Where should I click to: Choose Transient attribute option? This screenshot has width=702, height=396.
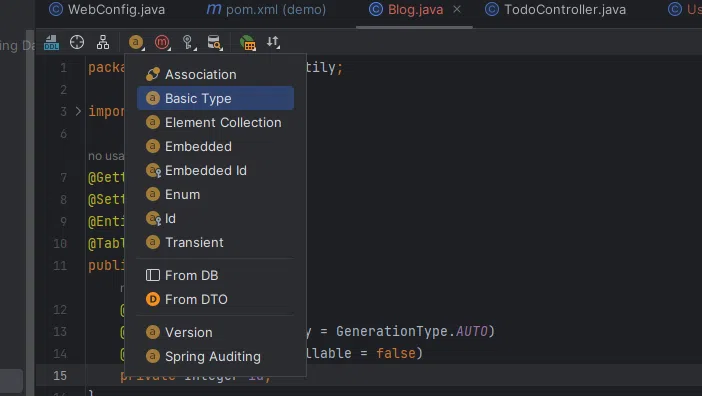215,243
